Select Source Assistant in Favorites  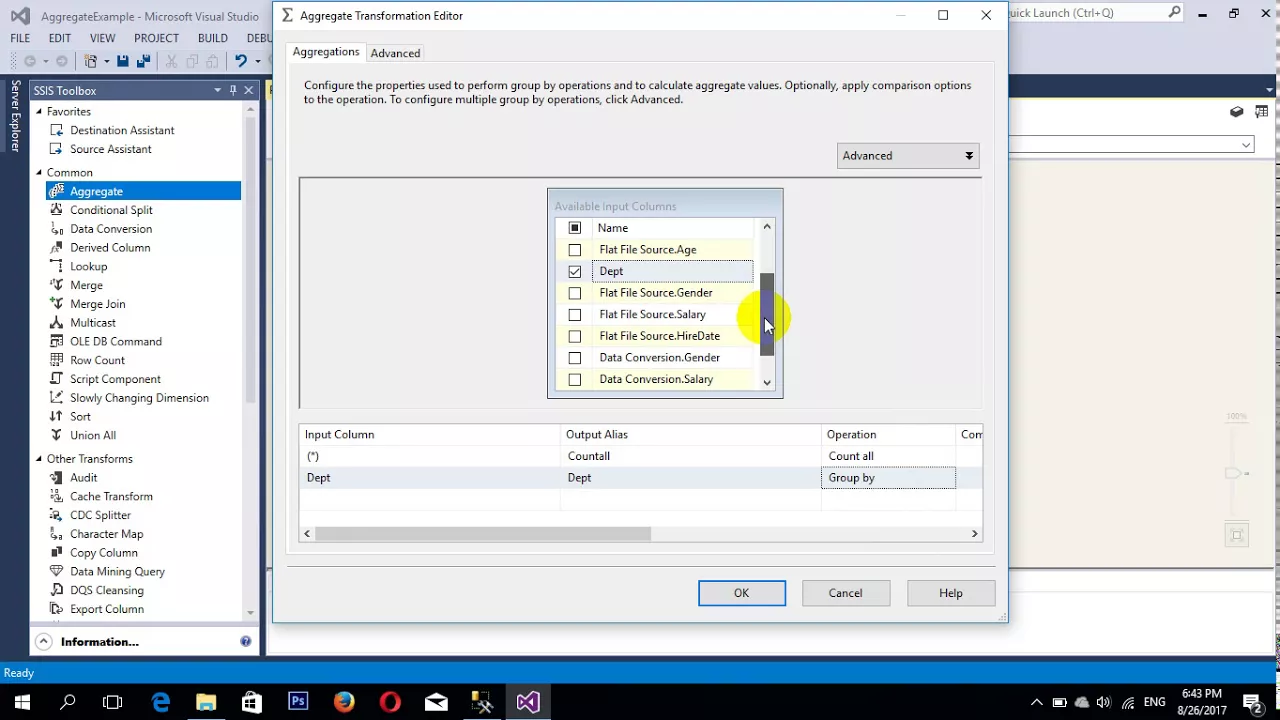[110, 149]
